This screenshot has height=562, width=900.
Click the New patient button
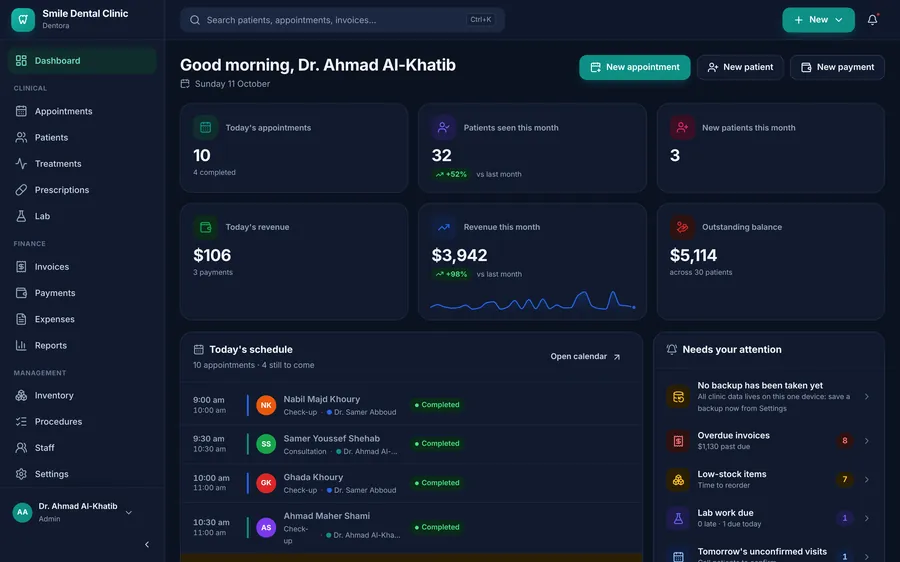[x=740, y=67]
